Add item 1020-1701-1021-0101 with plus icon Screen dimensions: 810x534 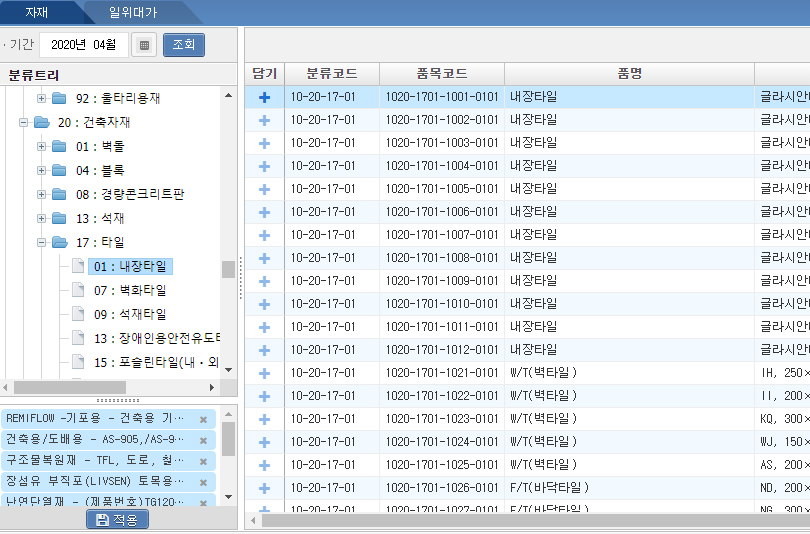(x=264, y=373)
